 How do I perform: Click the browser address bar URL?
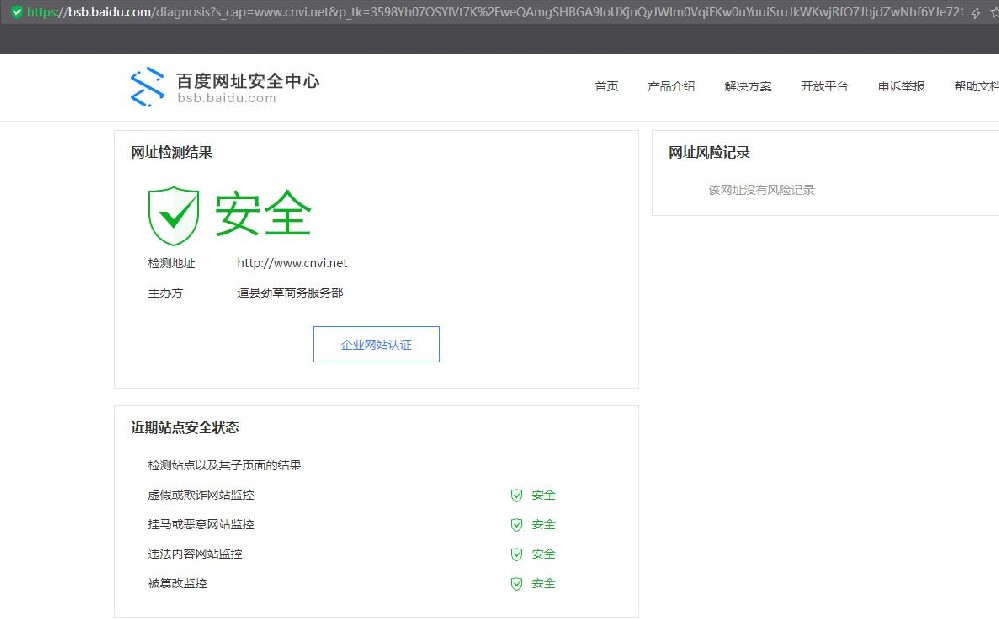pos(494,12)
